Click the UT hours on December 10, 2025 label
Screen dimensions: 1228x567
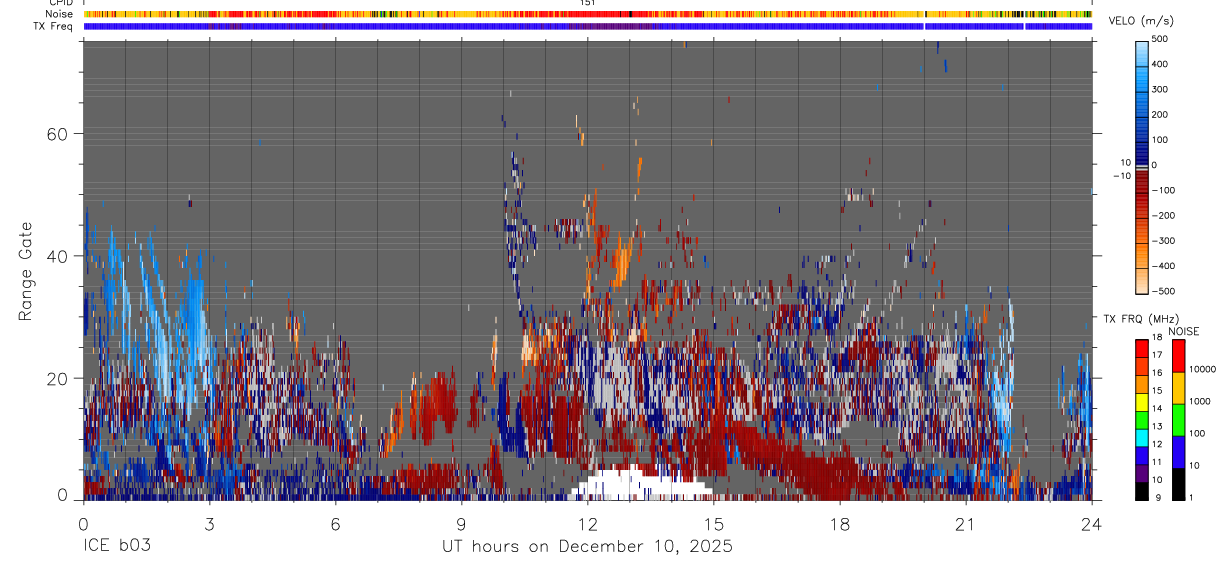(588, 547)
